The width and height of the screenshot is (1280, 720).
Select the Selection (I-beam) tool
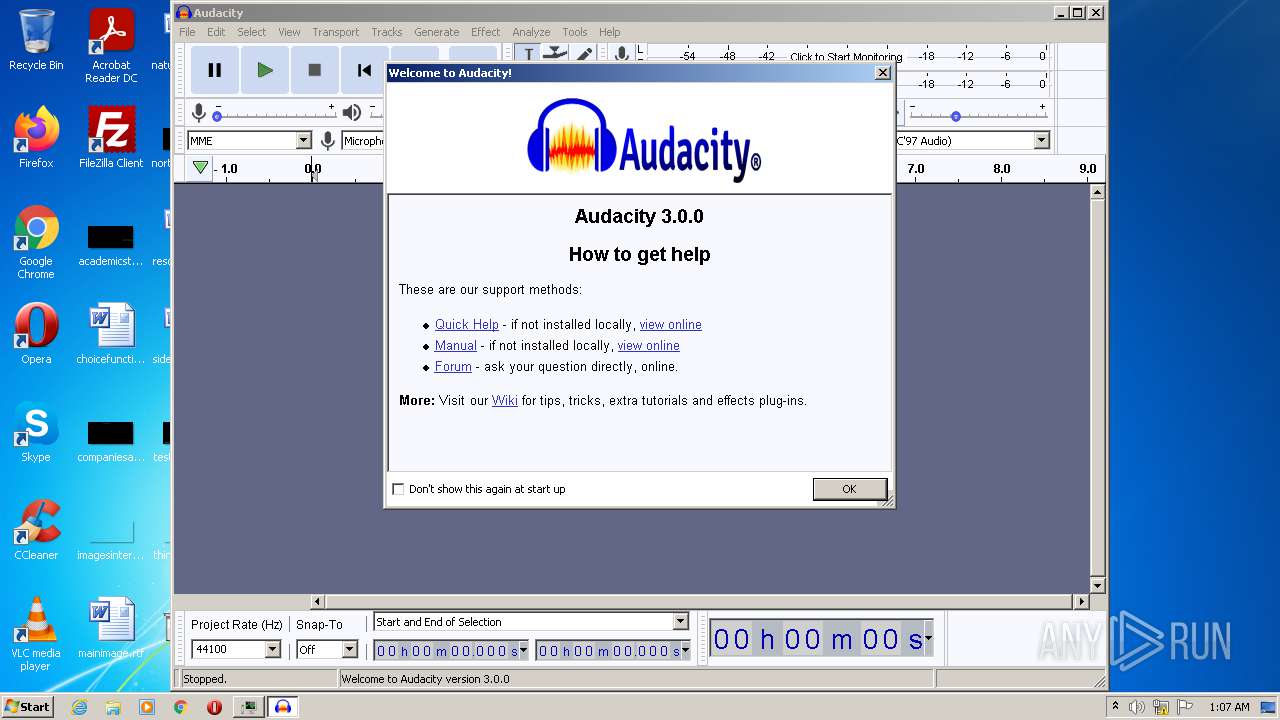(x=528, y=54)
